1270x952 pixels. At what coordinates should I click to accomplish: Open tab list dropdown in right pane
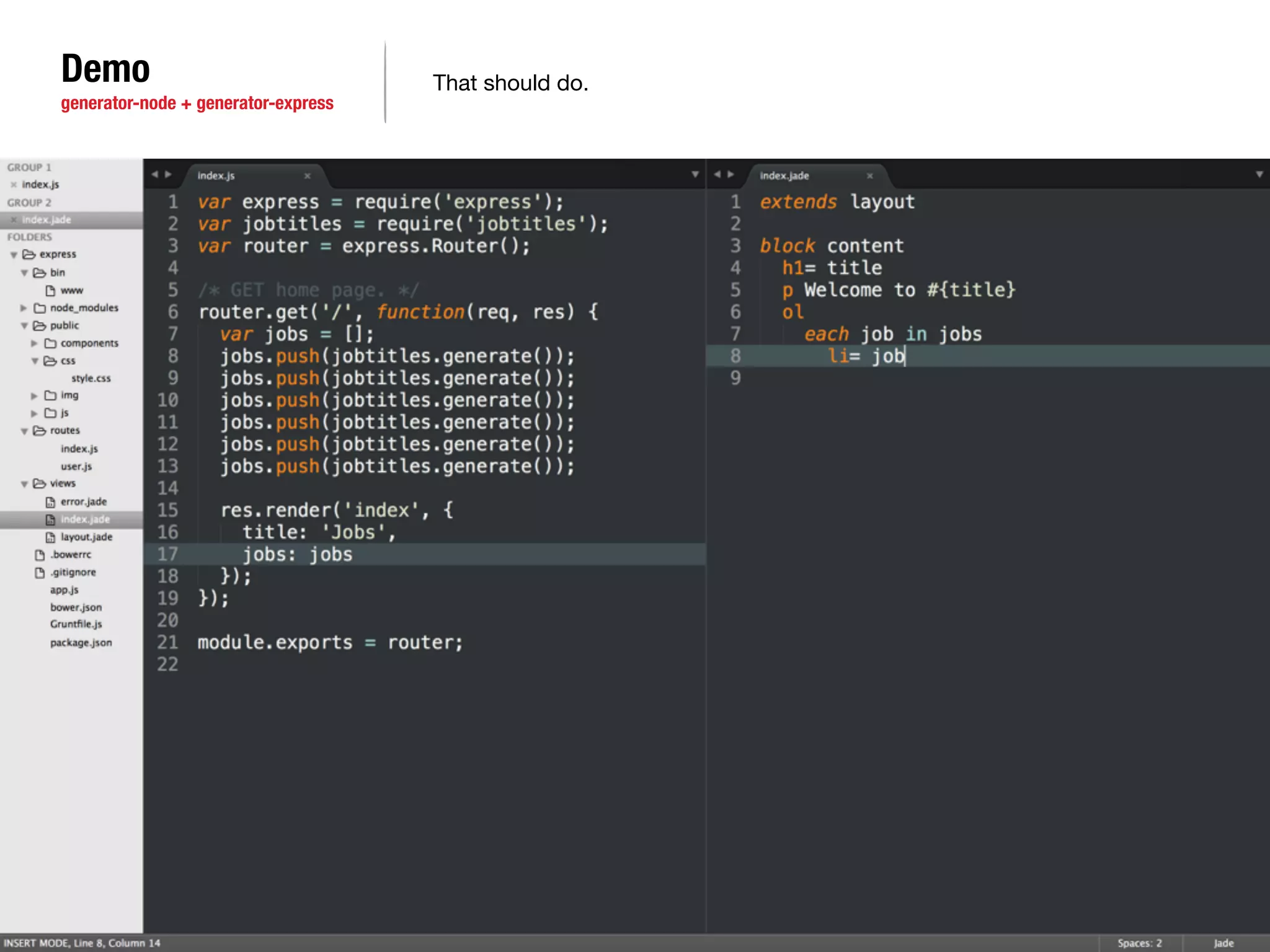(x=1259, y=175)
